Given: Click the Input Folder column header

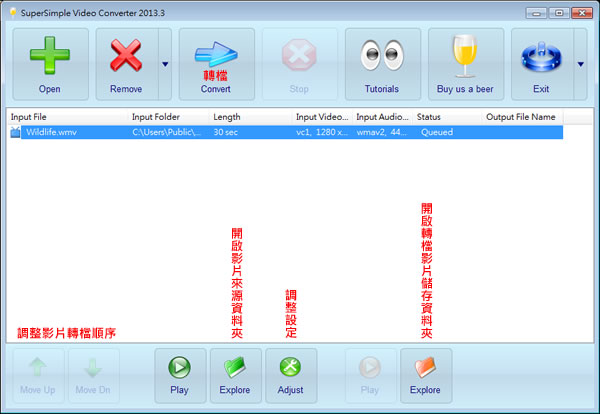Looking at the screenshot, I should (x=168, y=117).
